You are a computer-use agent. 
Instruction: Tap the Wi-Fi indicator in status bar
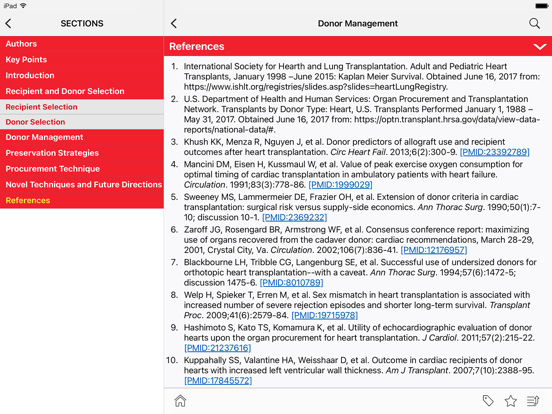[x=23, y=6]
